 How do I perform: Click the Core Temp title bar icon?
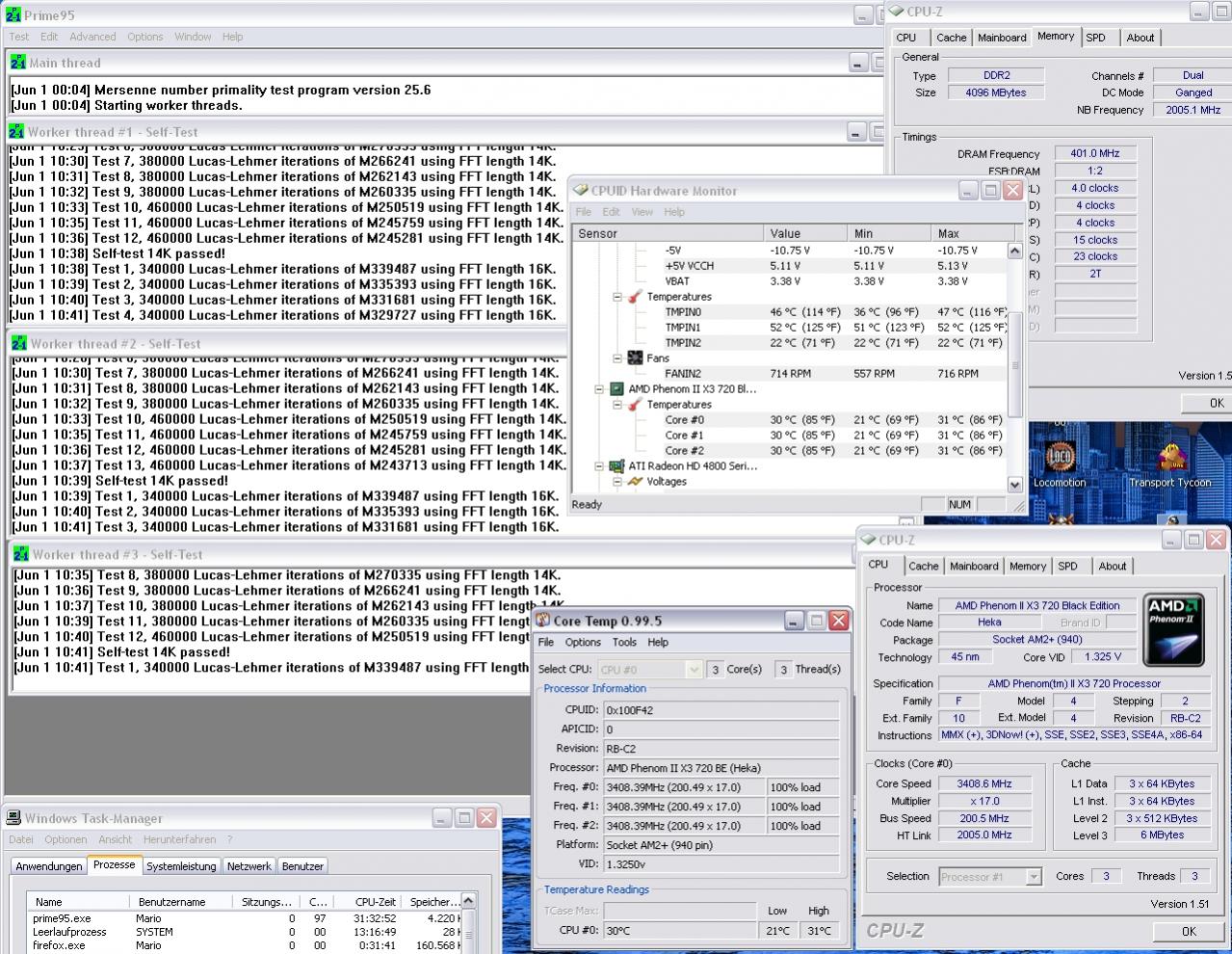[x=542, y=621]
